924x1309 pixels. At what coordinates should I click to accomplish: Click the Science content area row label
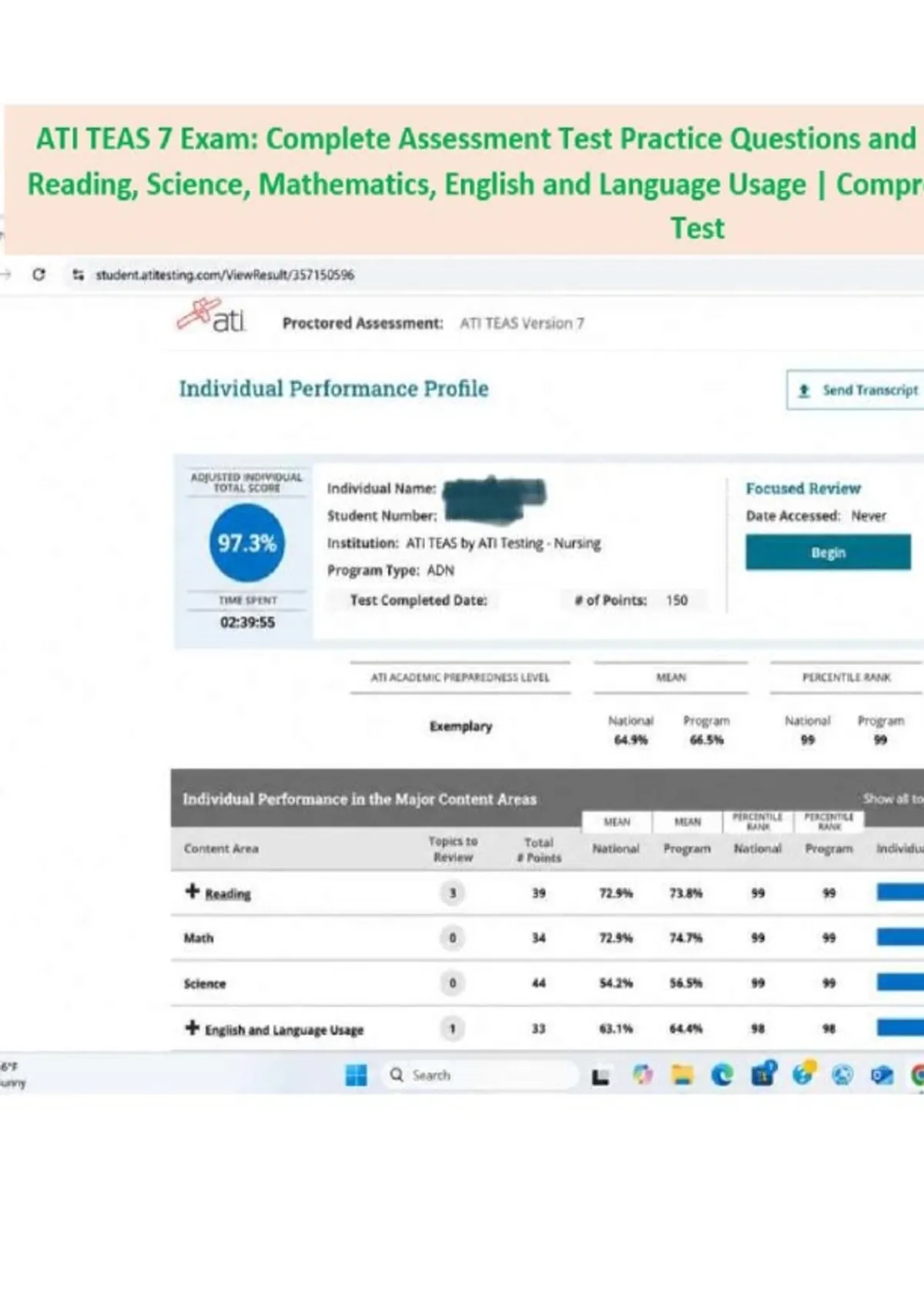click(205, 983)
